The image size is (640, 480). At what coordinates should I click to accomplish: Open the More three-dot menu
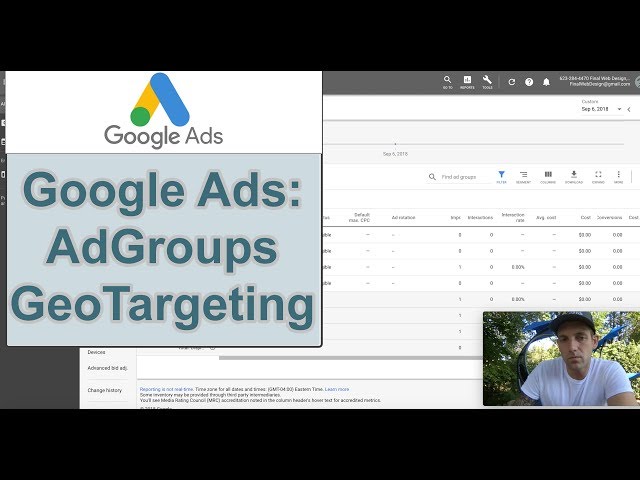[618, 177]
